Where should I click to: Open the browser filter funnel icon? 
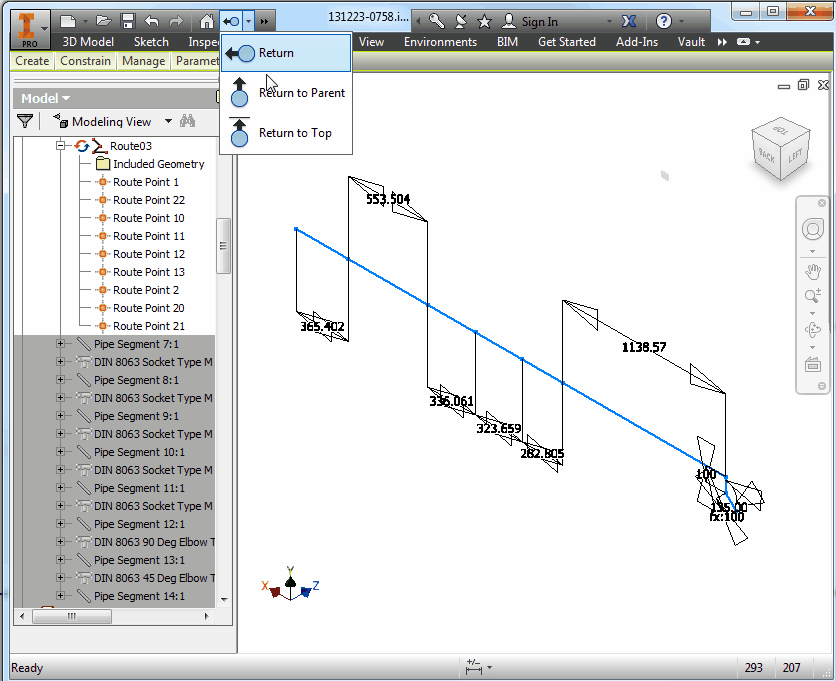click(x=25, y=122)
